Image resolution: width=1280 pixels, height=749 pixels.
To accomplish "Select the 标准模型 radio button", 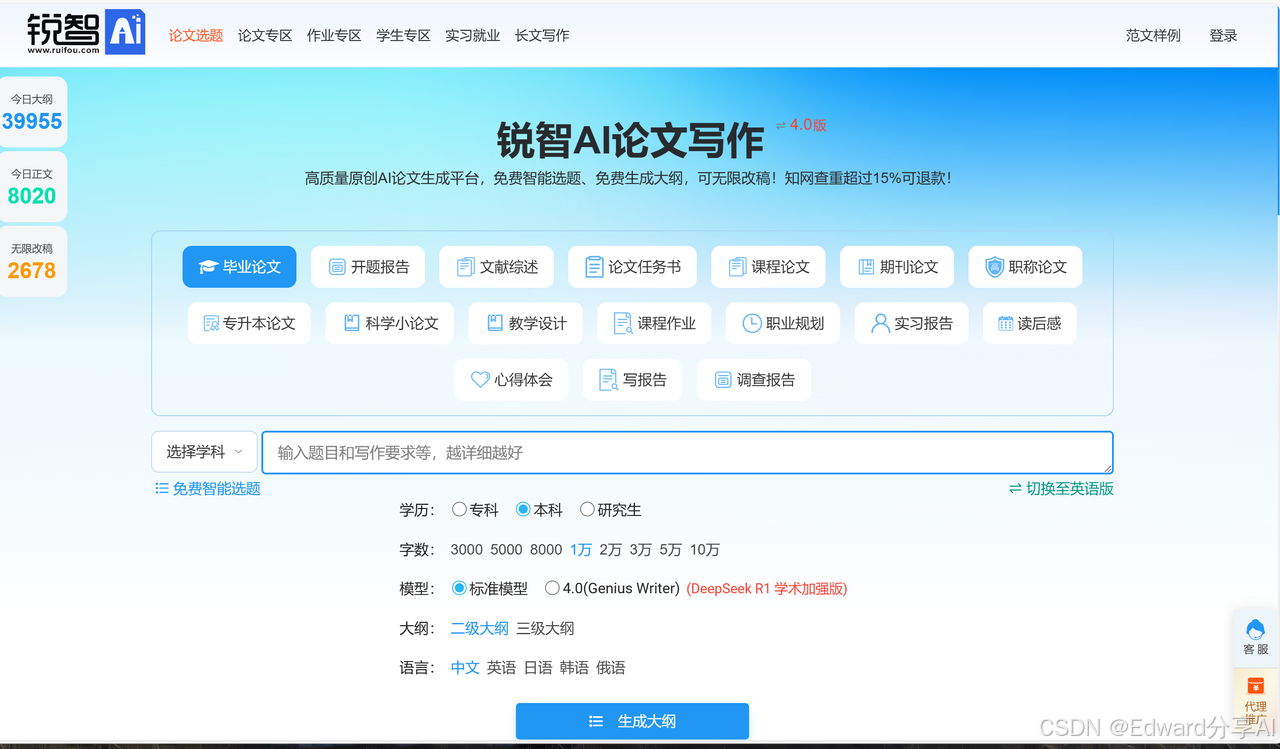I will (x=459, y=588).
